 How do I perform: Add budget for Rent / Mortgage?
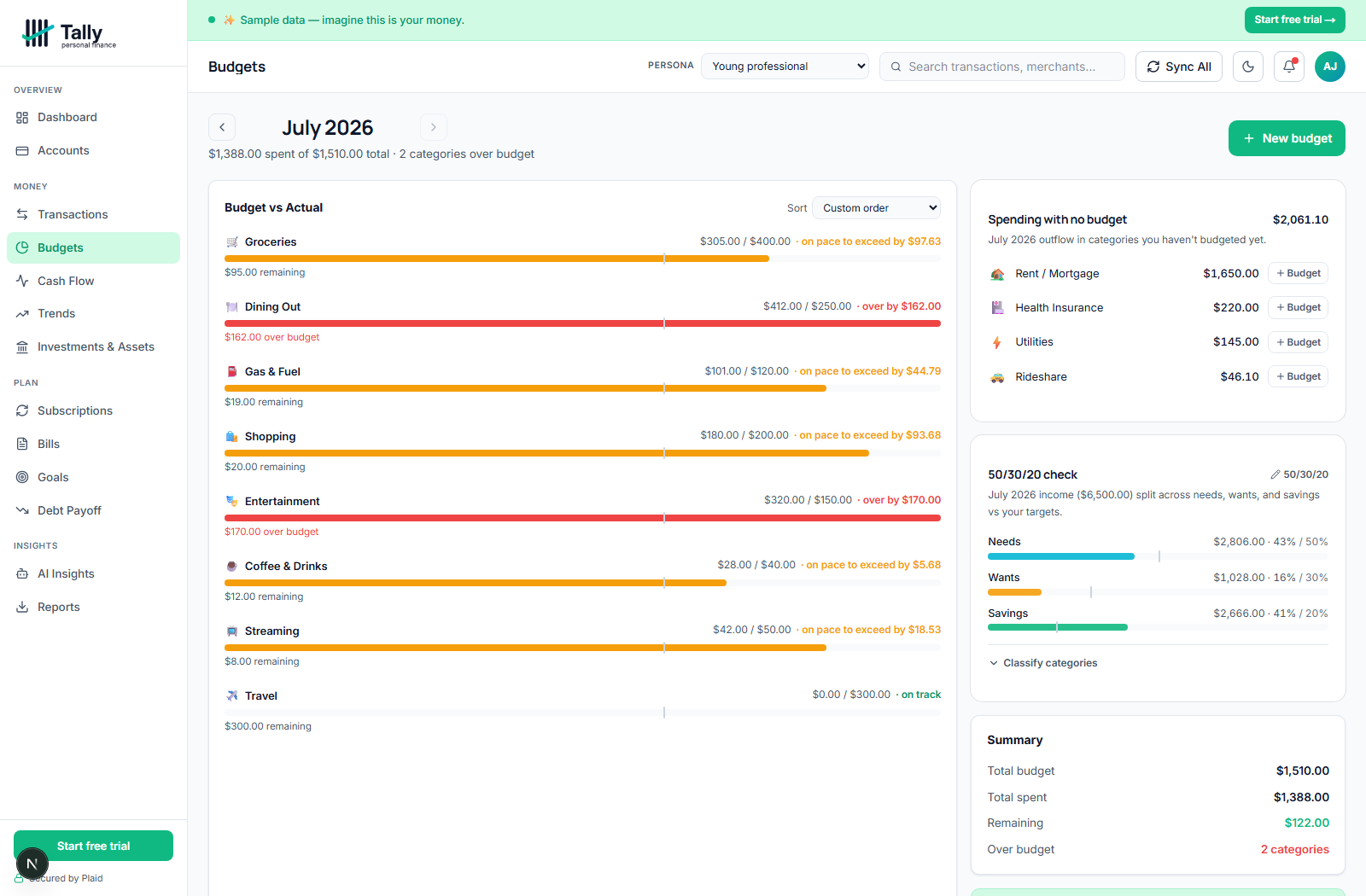(1298, 274)
